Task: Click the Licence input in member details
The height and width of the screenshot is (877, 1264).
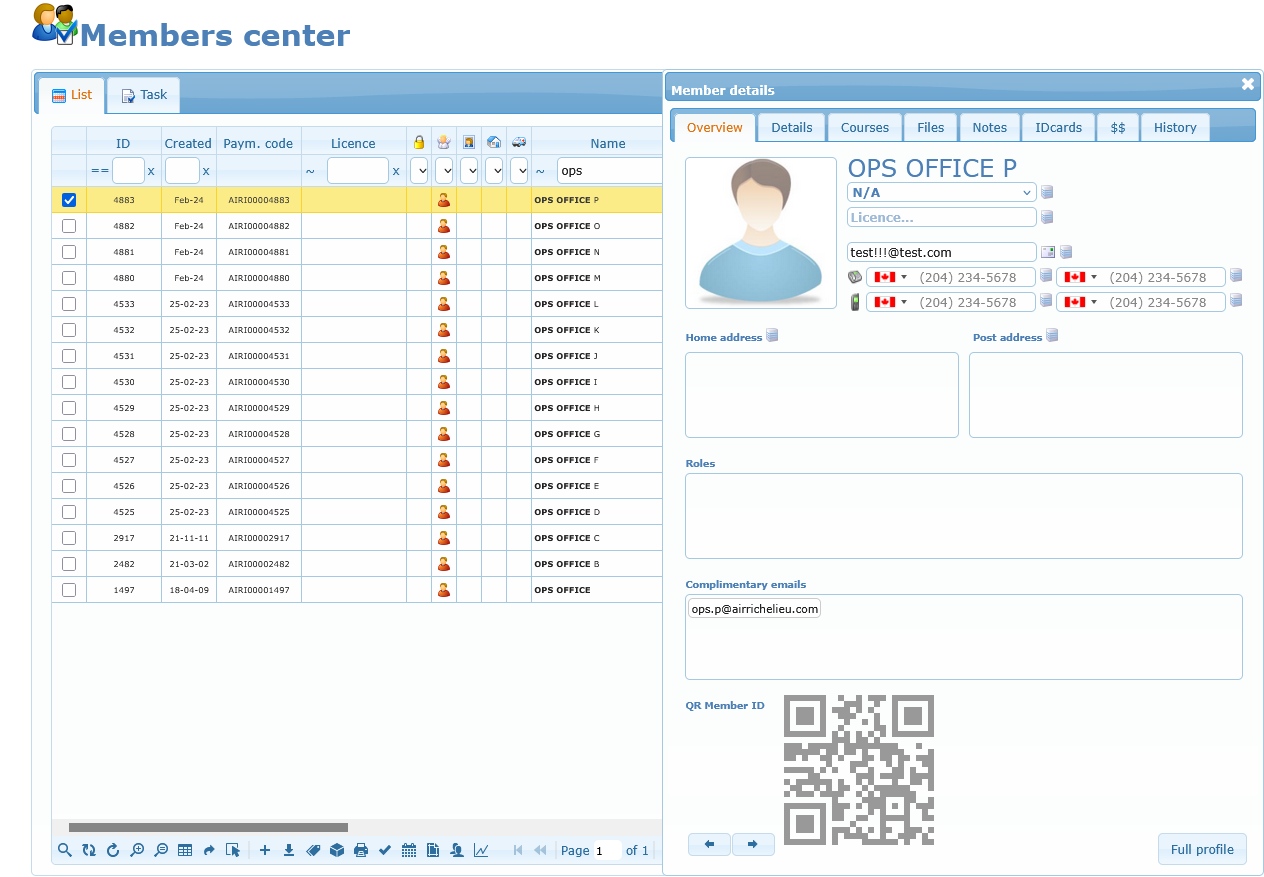Action: (941, 217)
